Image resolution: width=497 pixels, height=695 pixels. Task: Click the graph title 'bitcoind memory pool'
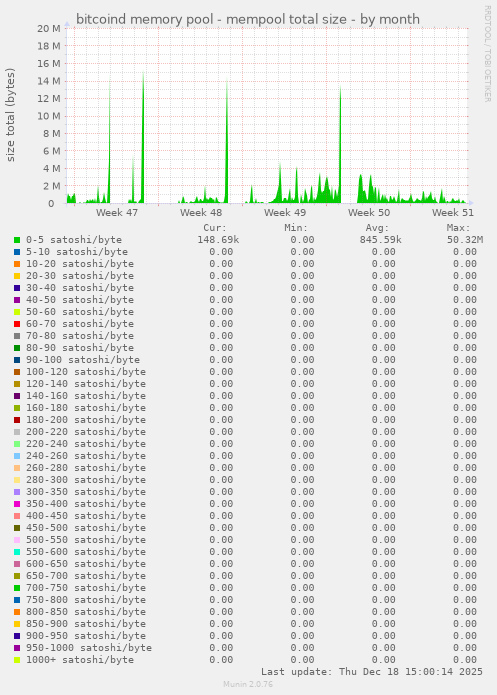[145, 20]
